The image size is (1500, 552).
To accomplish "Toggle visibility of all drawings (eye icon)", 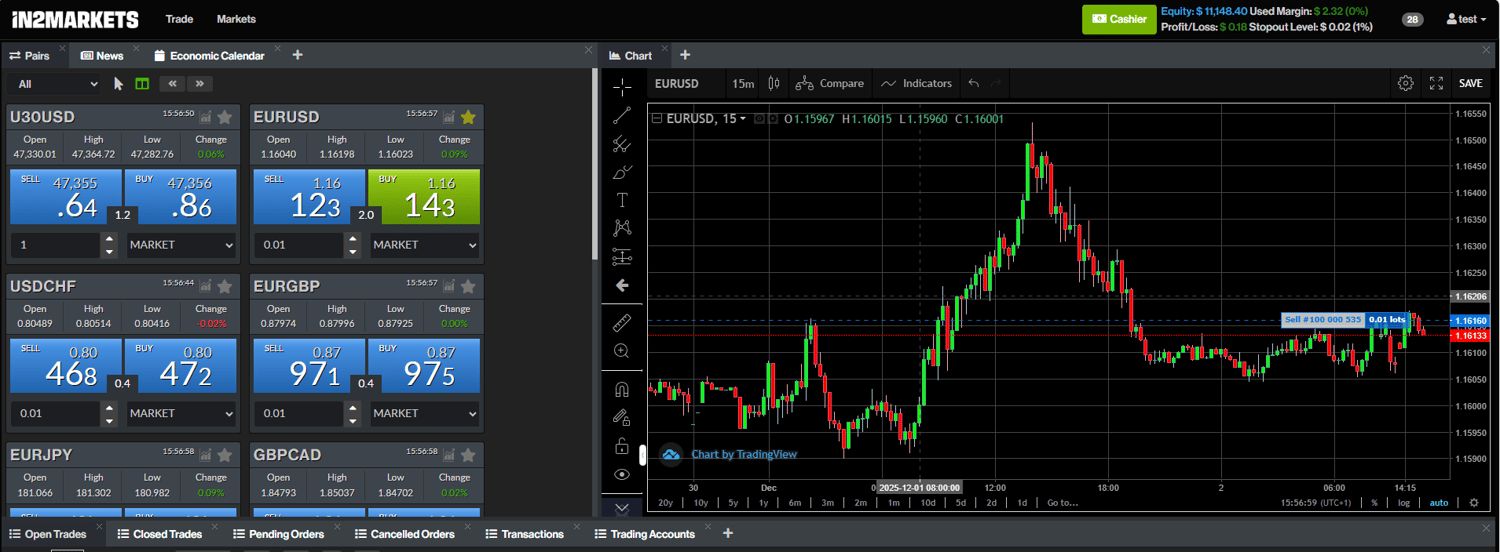I will pyautogui.click(x=622, y=475).
